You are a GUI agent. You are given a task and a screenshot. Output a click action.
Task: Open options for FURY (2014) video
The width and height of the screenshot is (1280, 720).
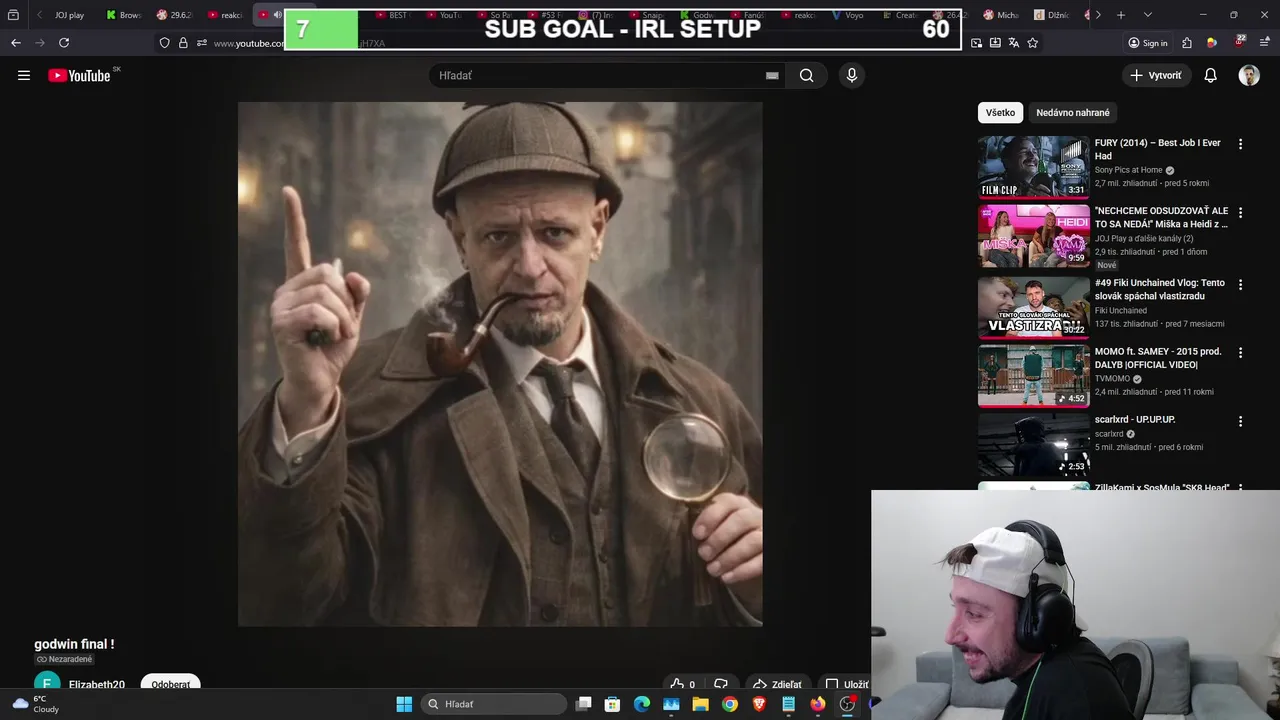point(1240,144)
